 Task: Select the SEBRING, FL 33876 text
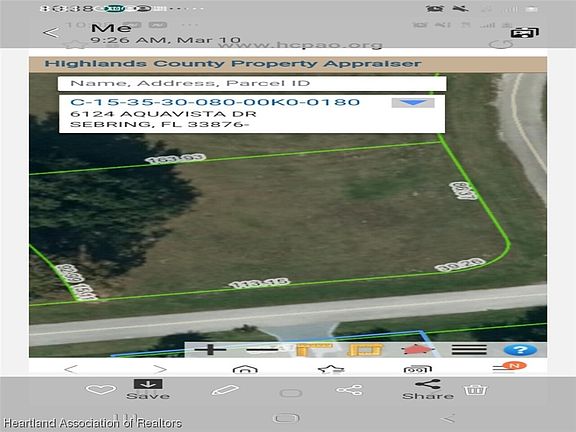[159, 125]
